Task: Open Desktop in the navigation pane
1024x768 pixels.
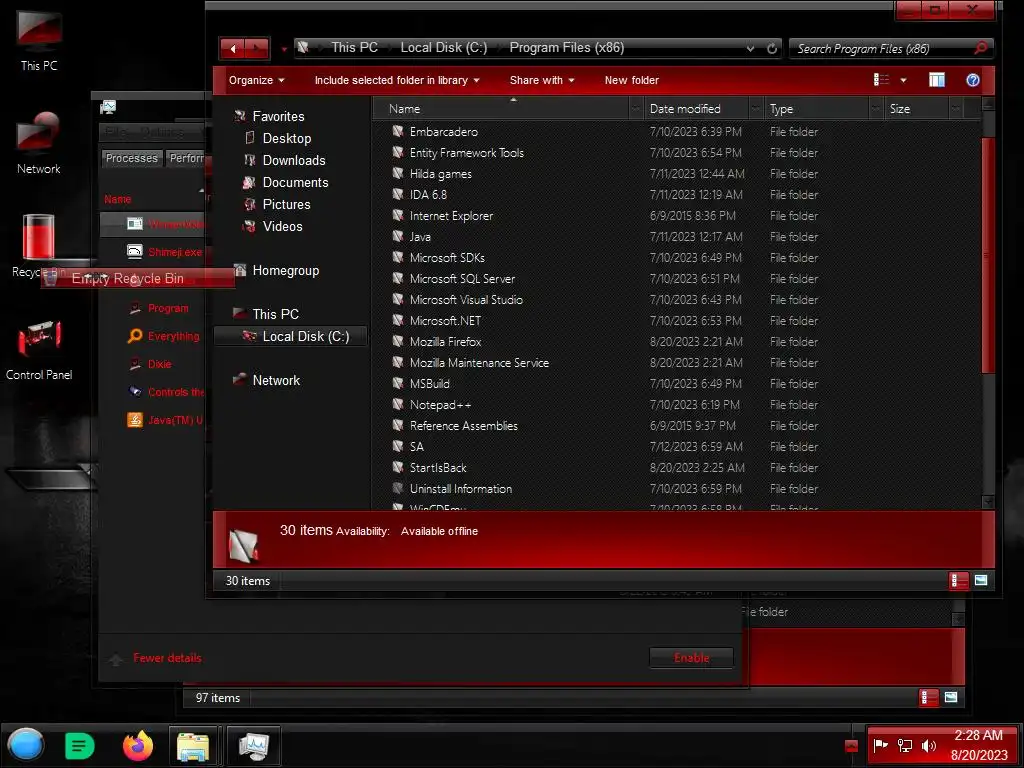Action: pos(287,138)
